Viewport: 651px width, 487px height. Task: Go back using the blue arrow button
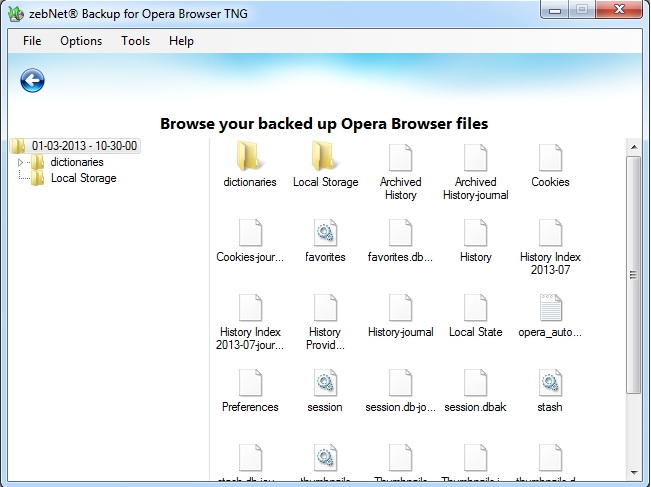(32, 80)
